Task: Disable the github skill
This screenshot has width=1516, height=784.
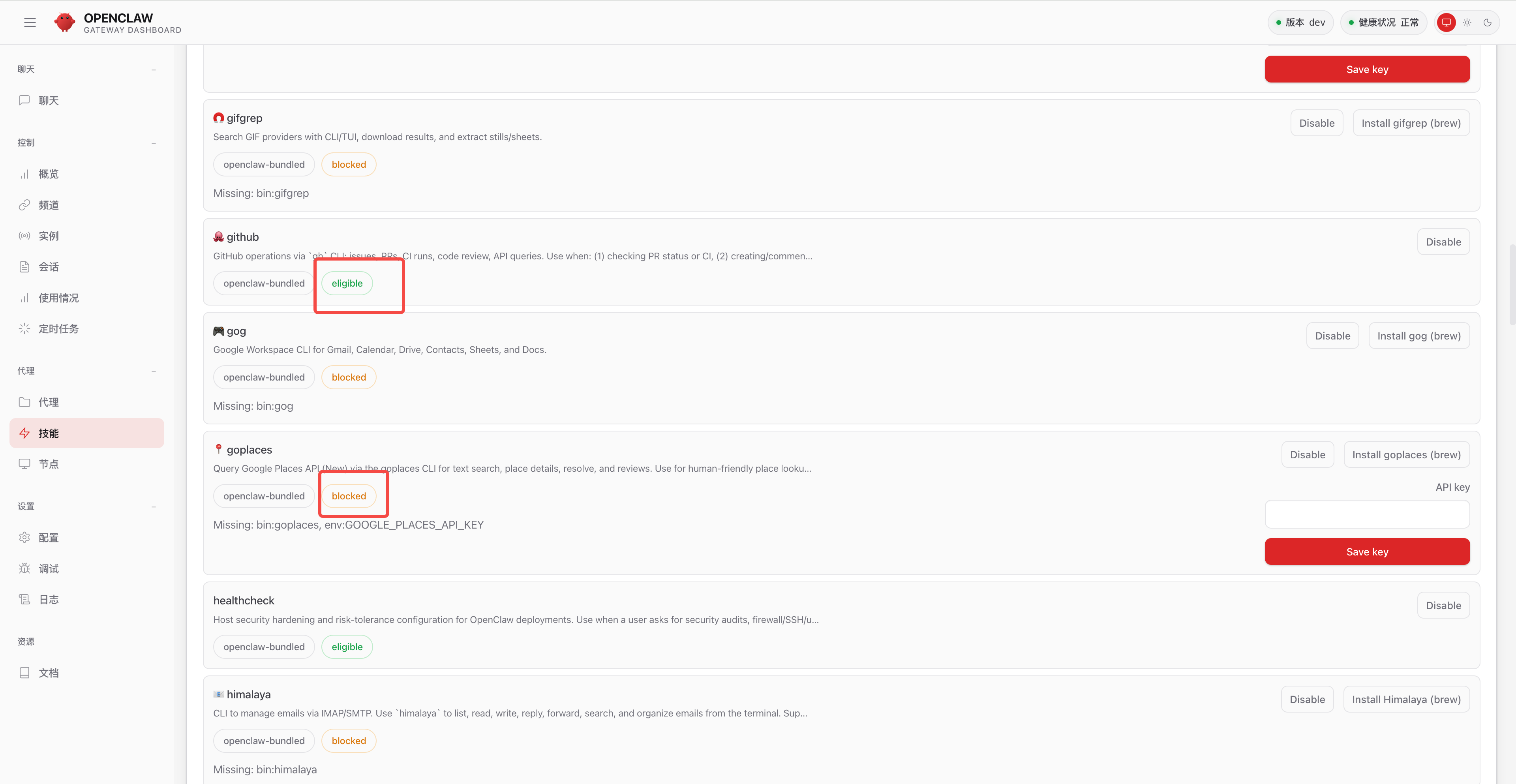Action: coord(1443,242)
